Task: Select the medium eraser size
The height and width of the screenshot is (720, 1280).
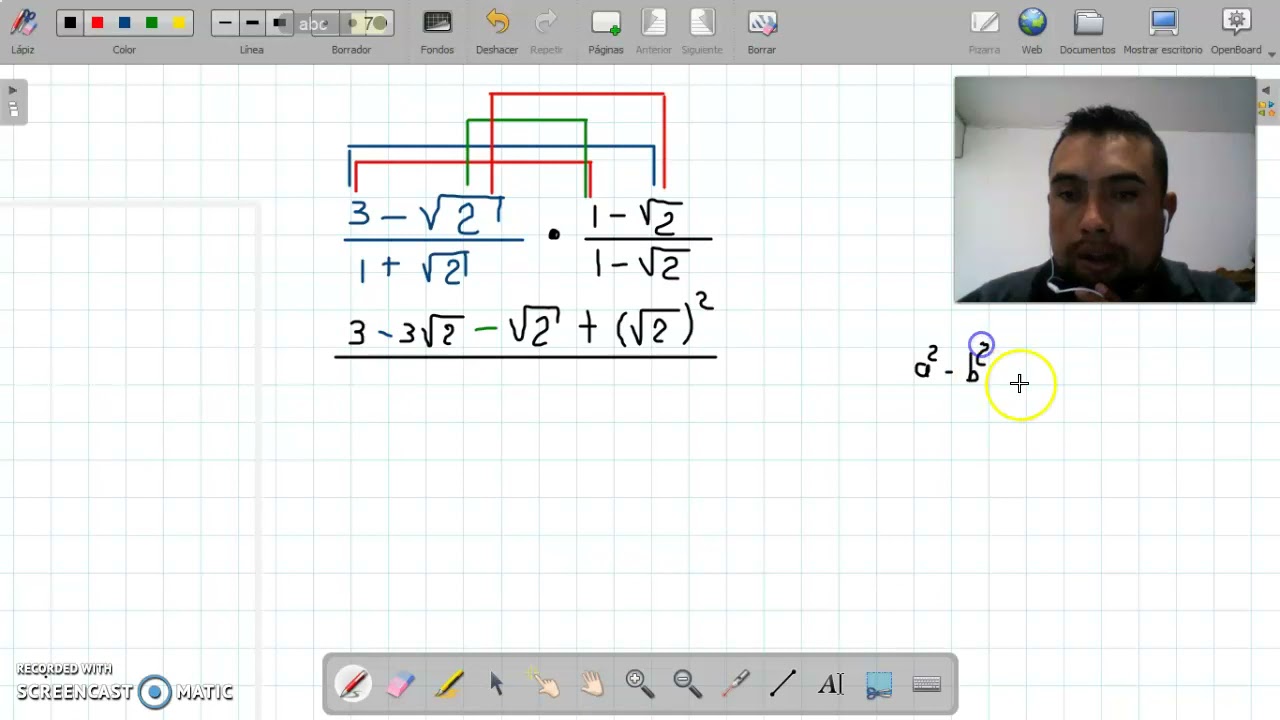Action: pyautogui.click(x=351, y=23)
